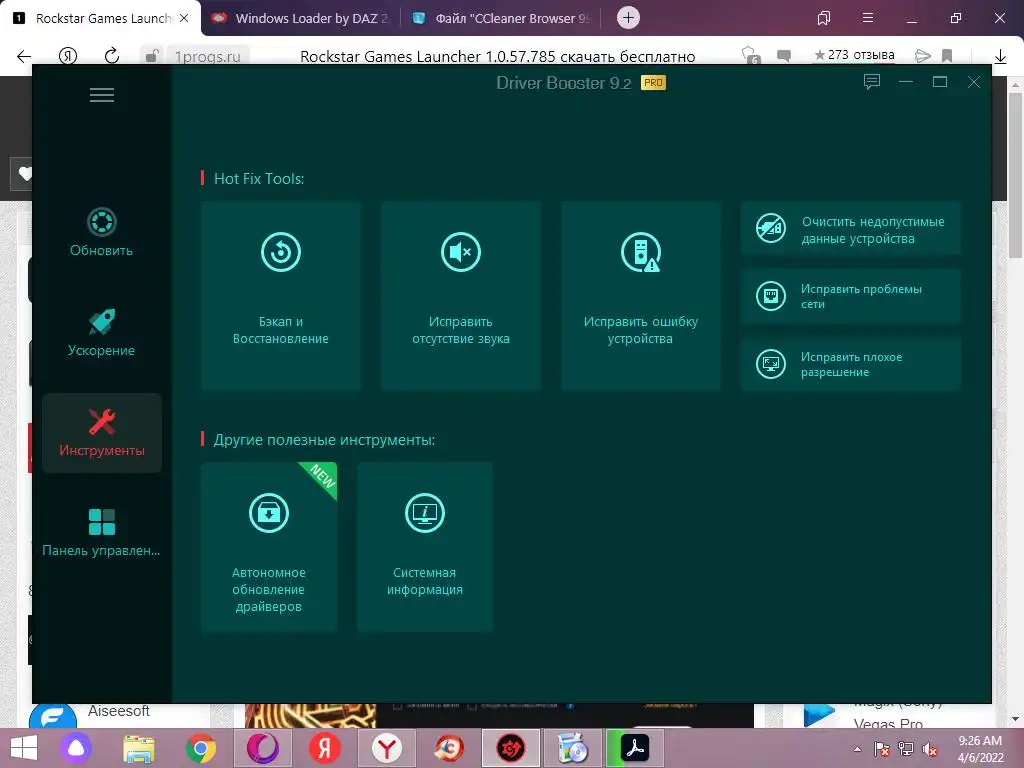Open Adobe Acrobat on taskbar

click(x=635, y=748)
